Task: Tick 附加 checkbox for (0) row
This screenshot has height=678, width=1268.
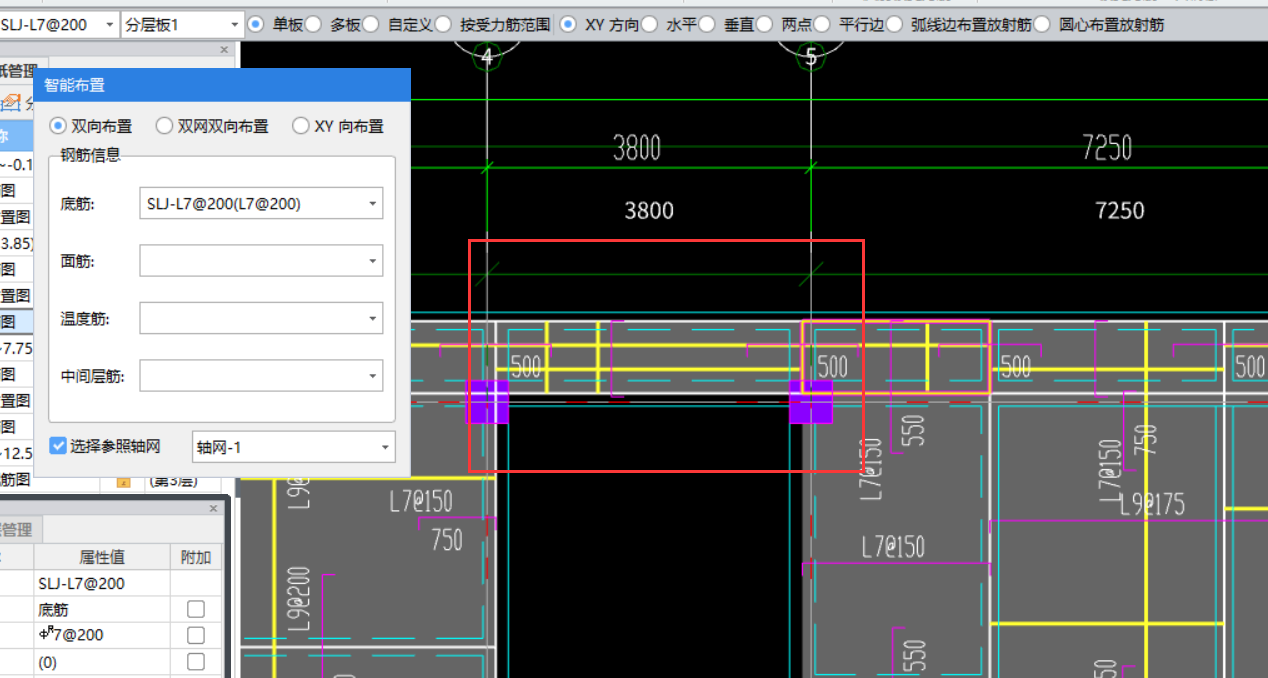Action: point(196,661)
